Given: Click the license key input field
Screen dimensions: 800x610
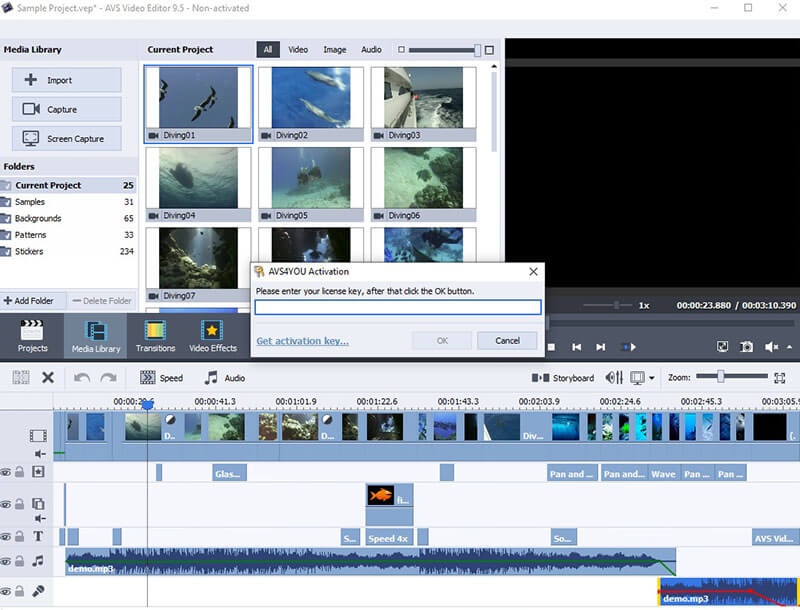Looking at the screenshot, I should (x=398, y=307).
